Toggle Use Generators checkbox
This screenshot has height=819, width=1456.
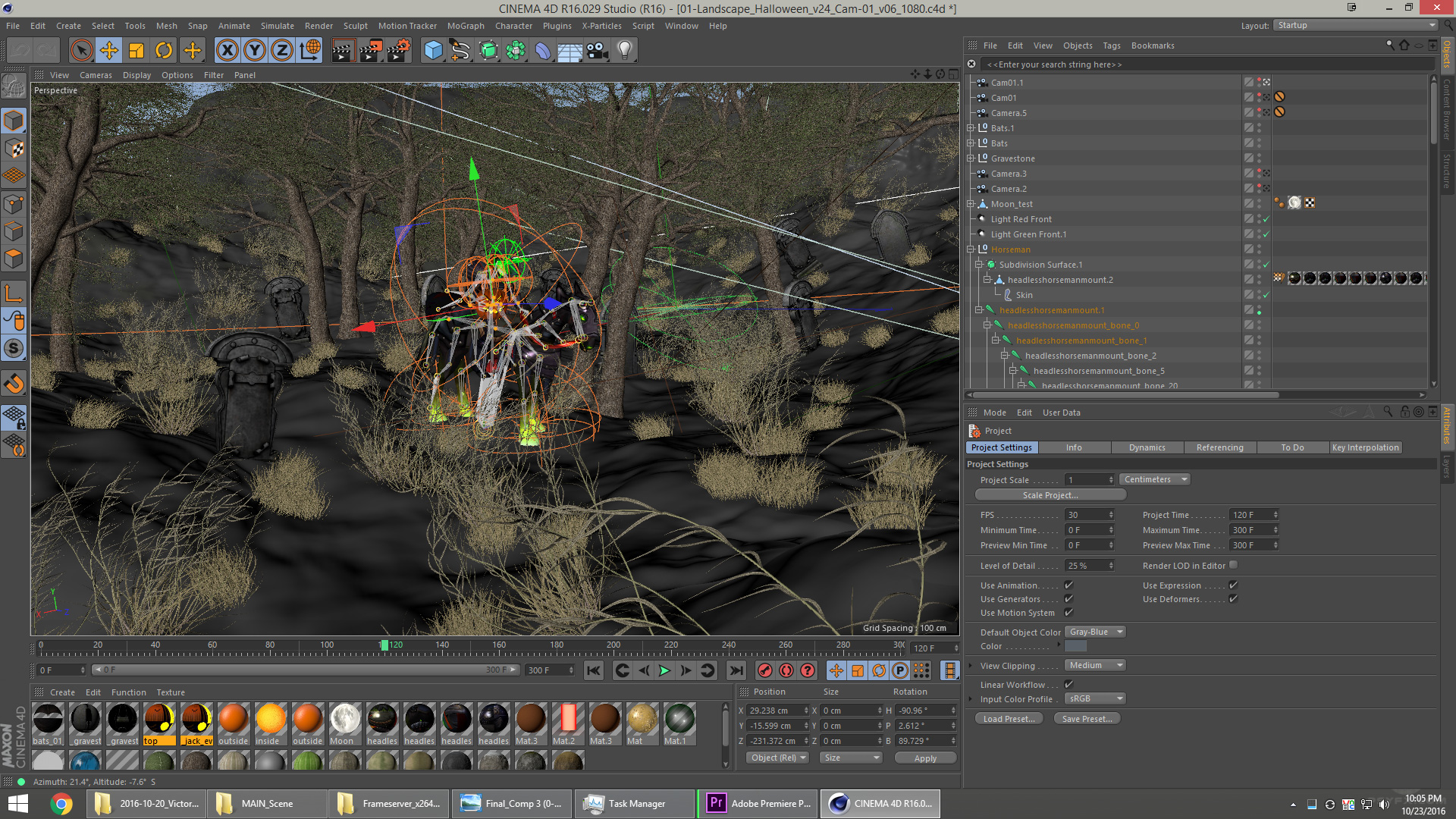point(1068,598)
